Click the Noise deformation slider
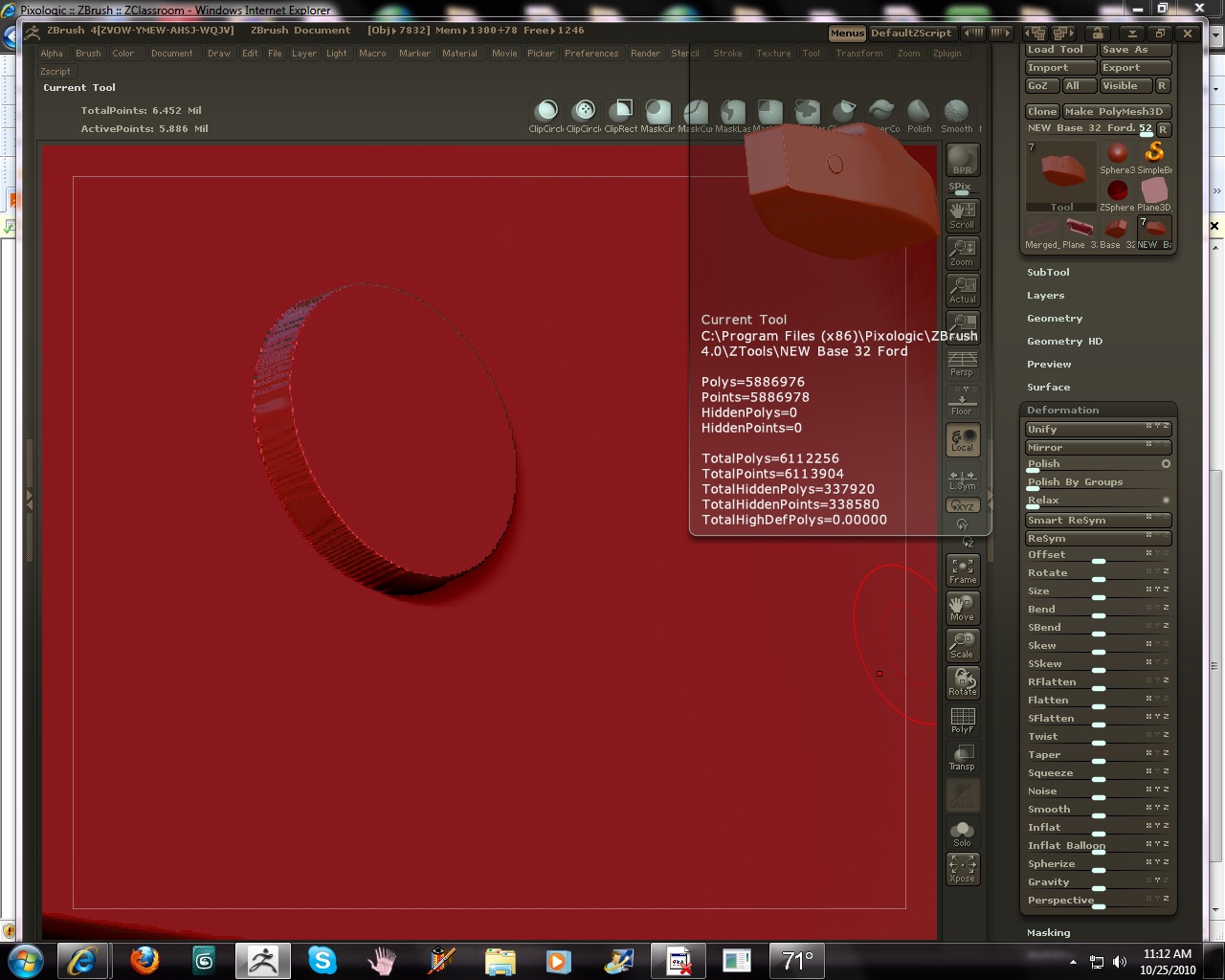Viewport: 1225px width, 980px height. (x=1099, y=791)
